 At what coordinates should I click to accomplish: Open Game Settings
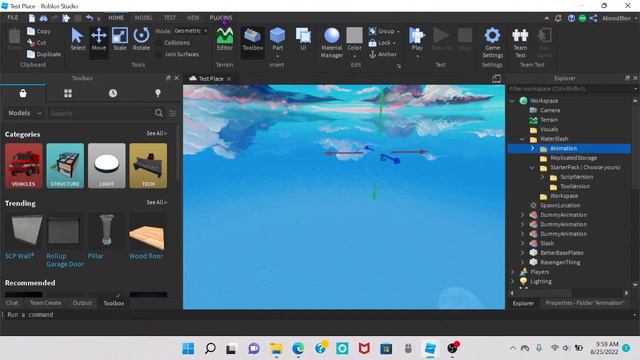click(492, 42)
